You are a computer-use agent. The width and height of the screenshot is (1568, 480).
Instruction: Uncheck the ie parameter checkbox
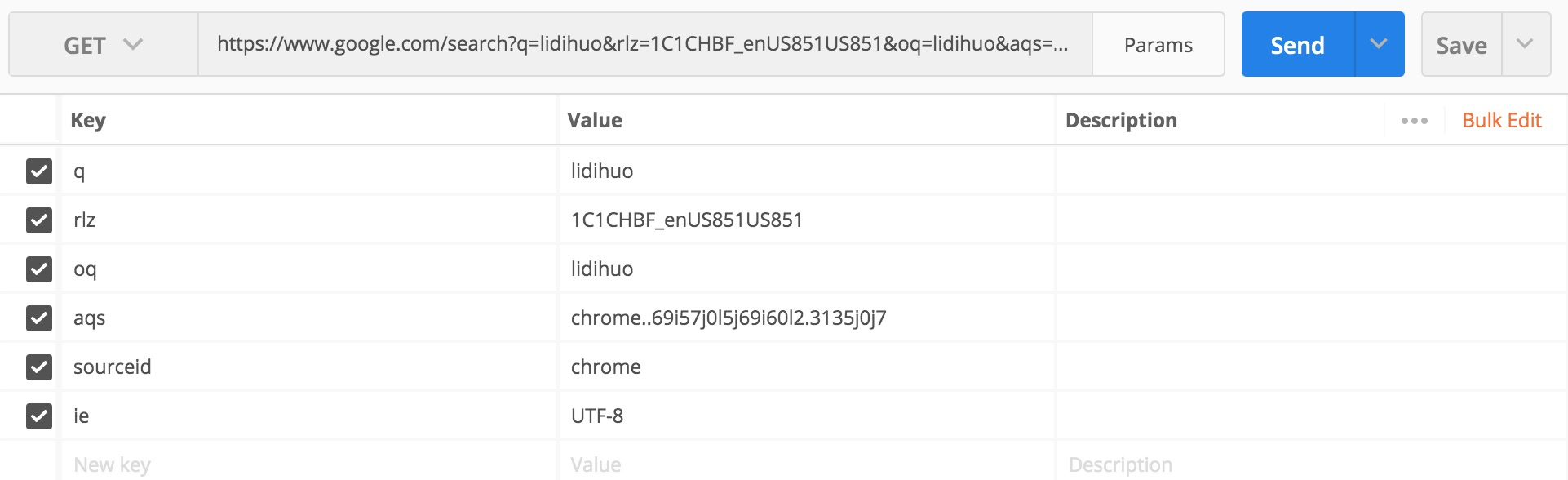click(39, 416)
